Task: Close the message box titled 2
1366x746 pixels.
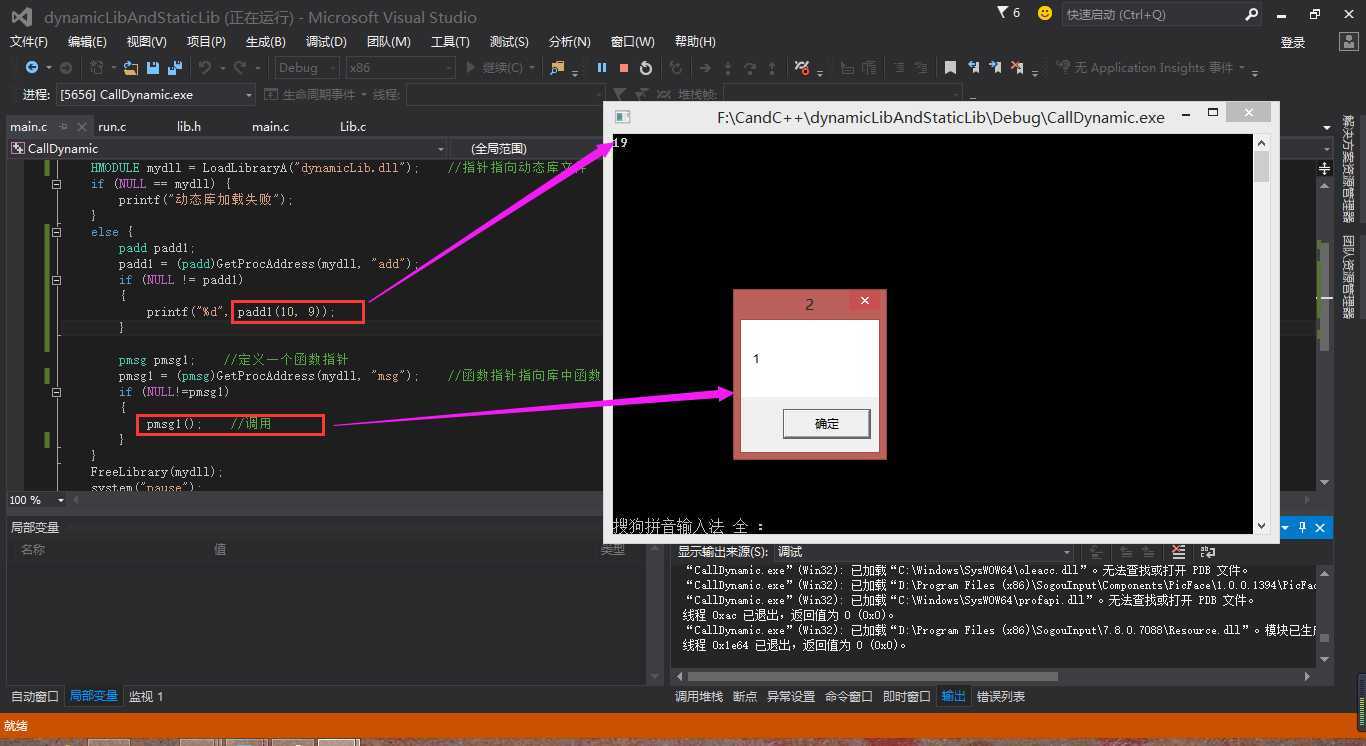Action: click(865, 300)
